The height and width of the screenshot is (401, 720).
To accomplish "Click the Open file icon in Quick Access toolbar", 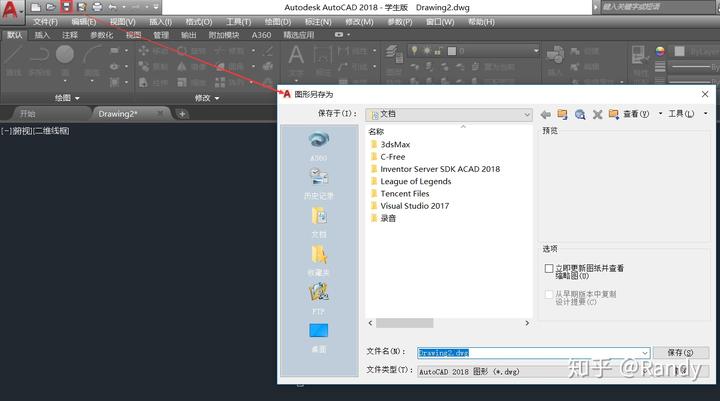I will [x=51, y=7].
